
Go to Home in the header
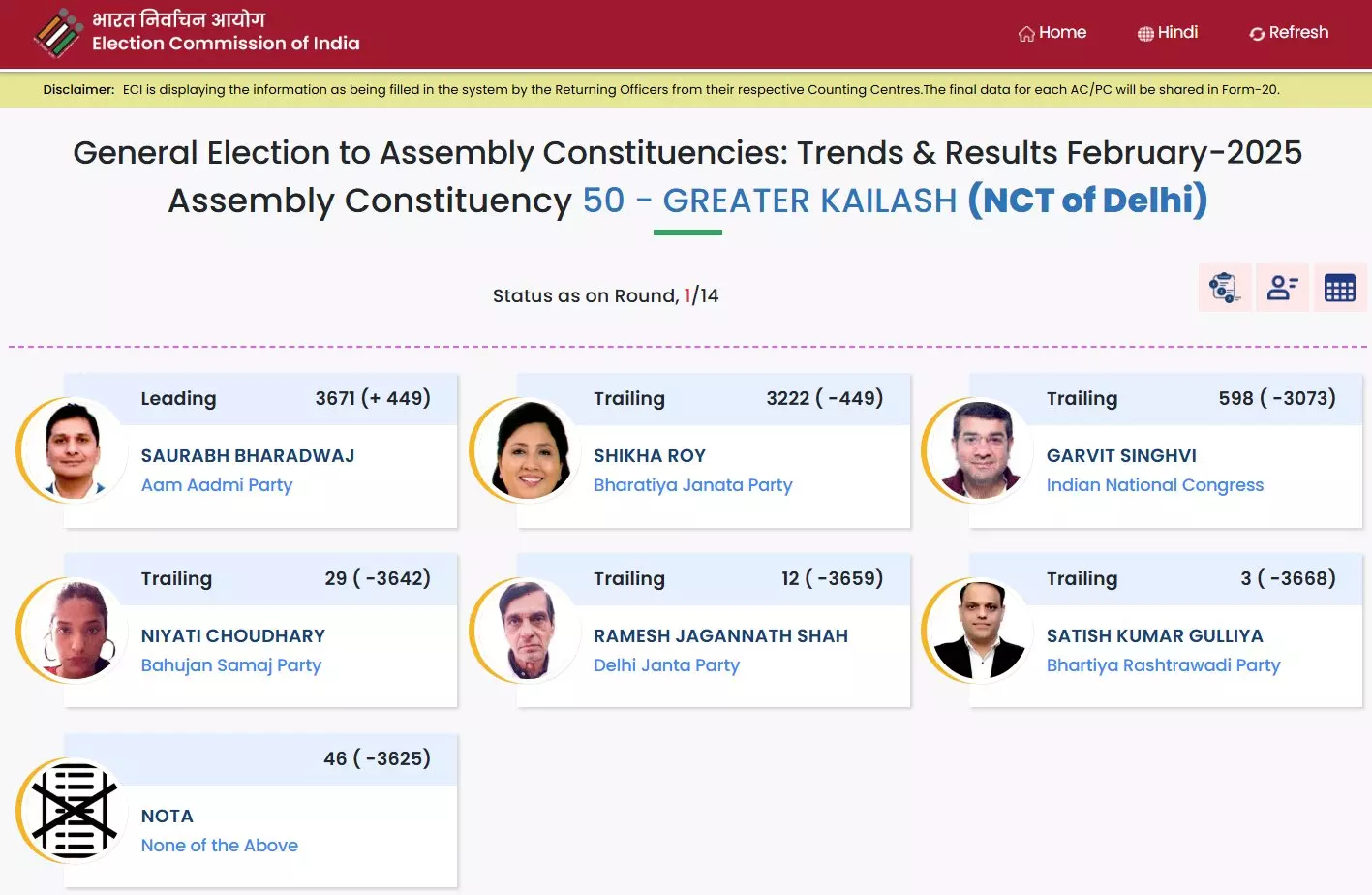[x=1052, y=33]
